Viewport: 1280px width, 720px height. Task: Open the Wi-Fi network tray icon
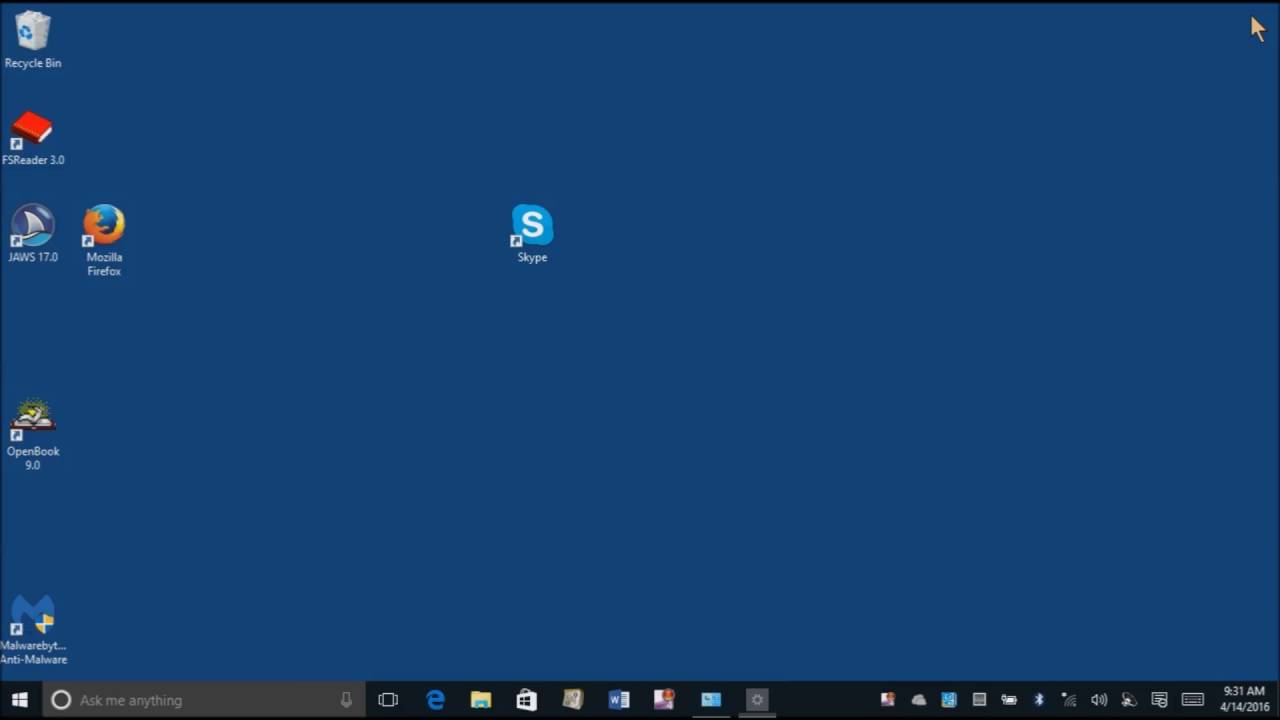(x=1069, y=700)
